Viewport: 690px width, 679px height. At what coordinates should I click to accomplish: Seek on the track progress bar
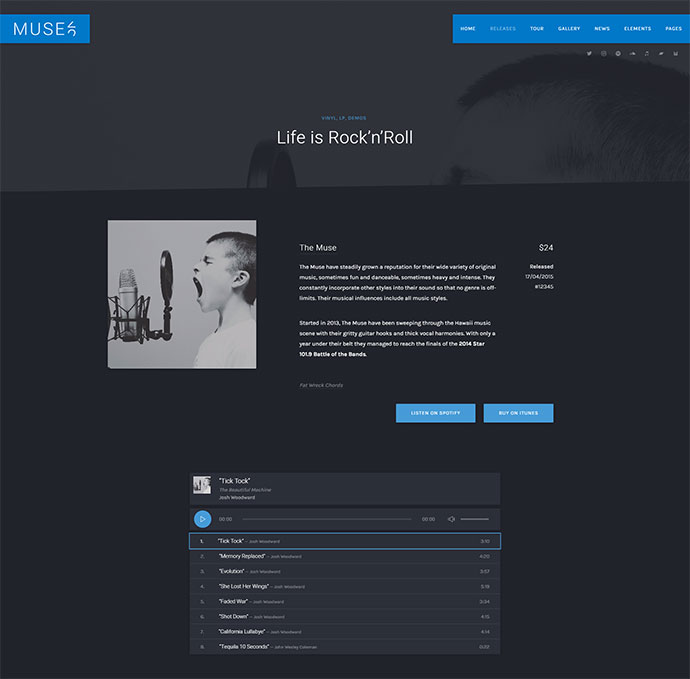(327, 519)
